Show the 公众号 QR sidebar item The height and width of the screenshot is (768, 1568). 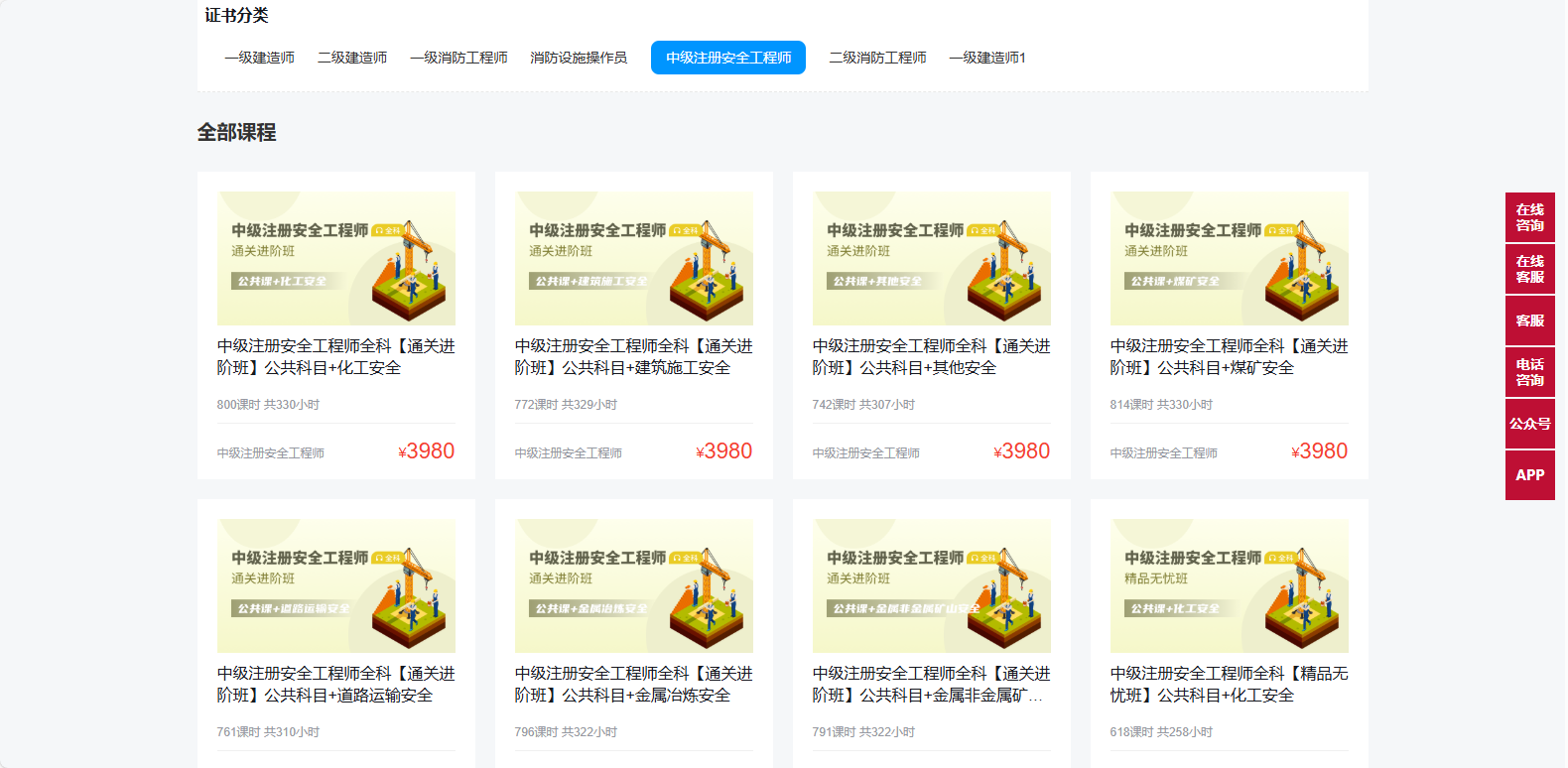click(x=1529, y=424)
